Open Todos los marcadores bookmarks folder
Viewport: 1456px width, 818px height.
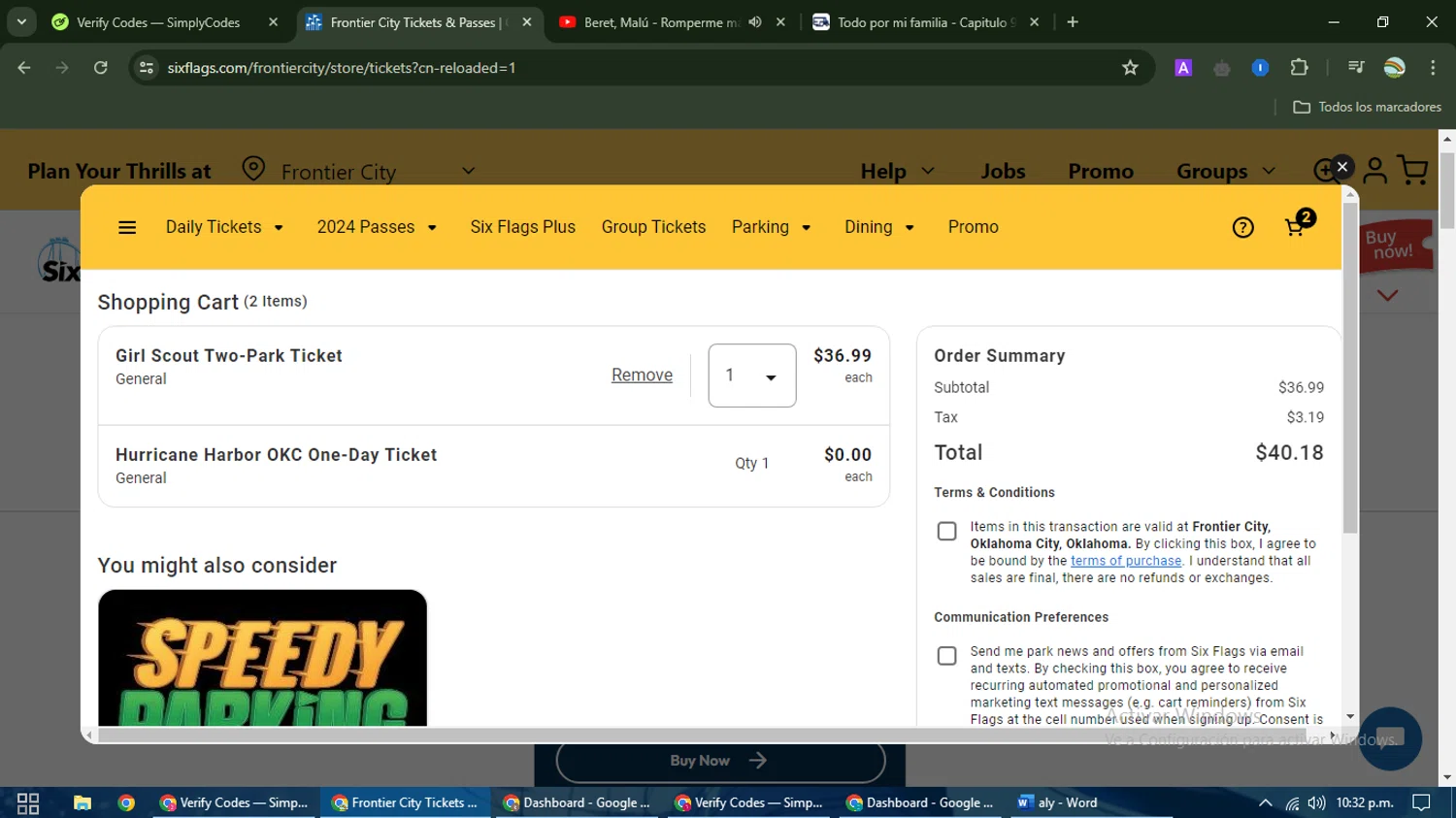coord(1367,107)
